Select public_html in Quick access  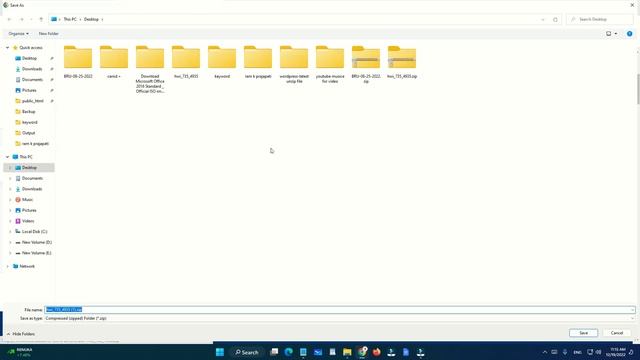(32, 101)
